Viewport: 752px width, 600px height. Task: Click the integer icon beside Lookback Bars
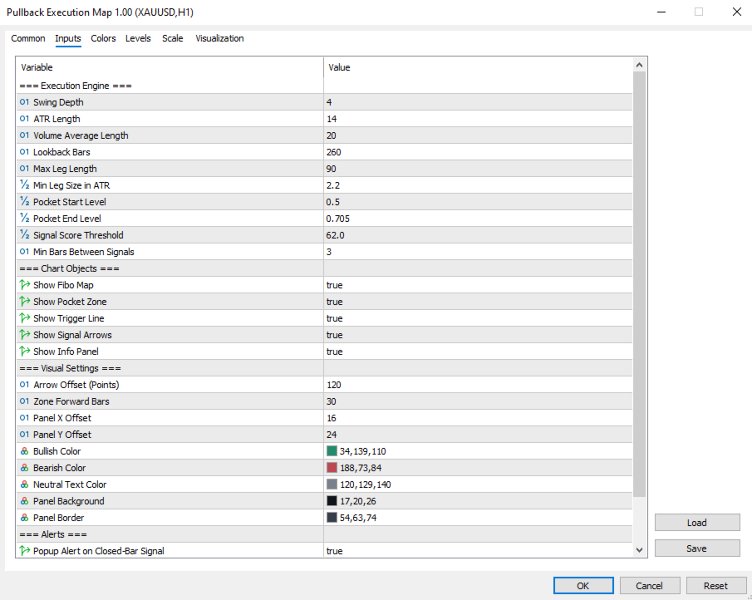tap(24, 152)
